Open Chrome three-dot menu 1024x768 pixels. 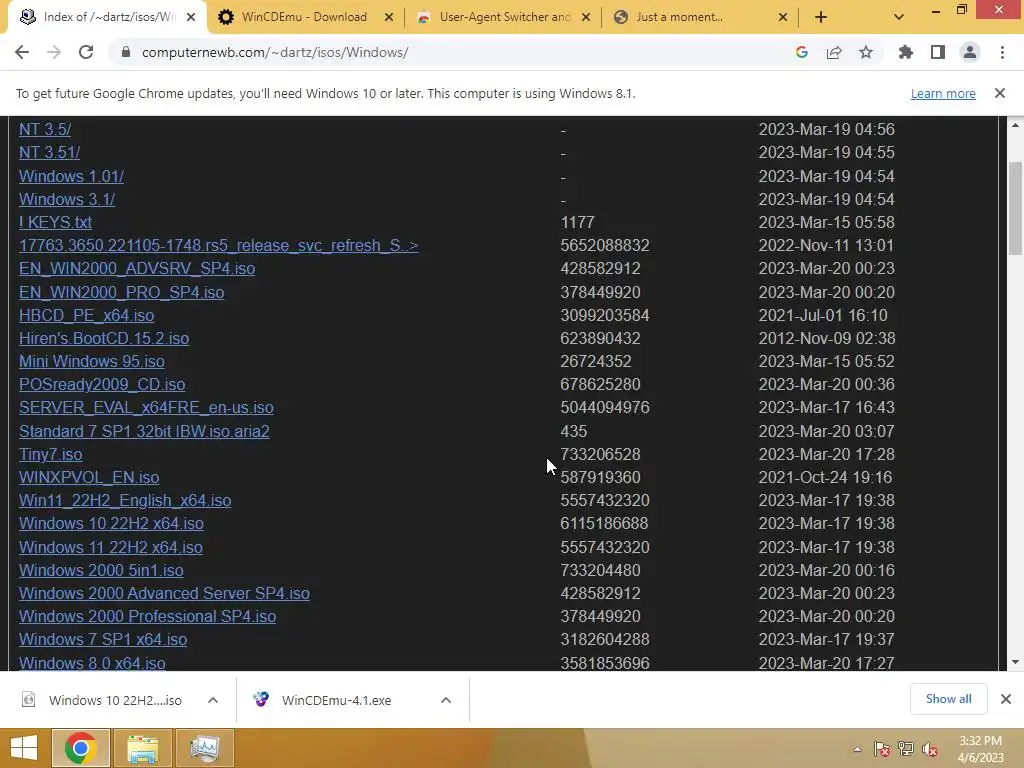[x=1002, y=52]
